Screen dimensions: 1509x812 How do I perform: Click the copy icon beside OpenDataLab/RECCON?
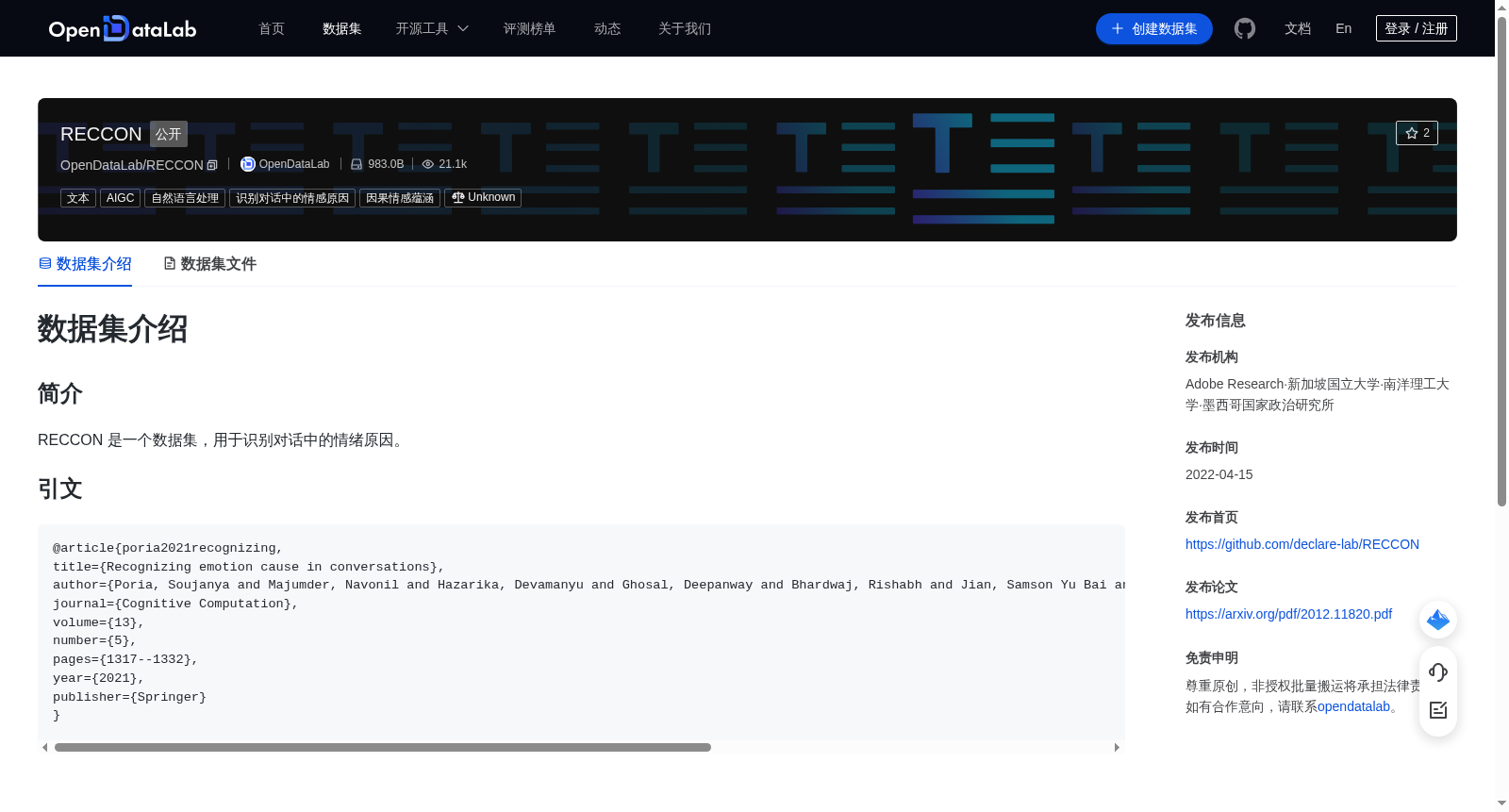coord(212,165)
